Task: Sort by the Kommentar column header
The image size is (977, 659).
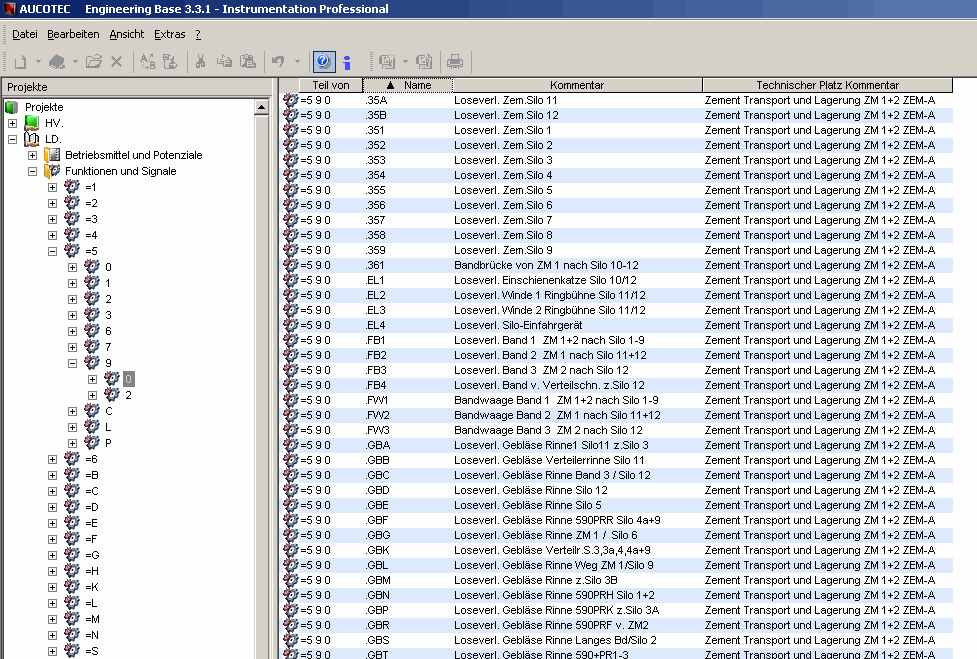Action: coord(577,85)
